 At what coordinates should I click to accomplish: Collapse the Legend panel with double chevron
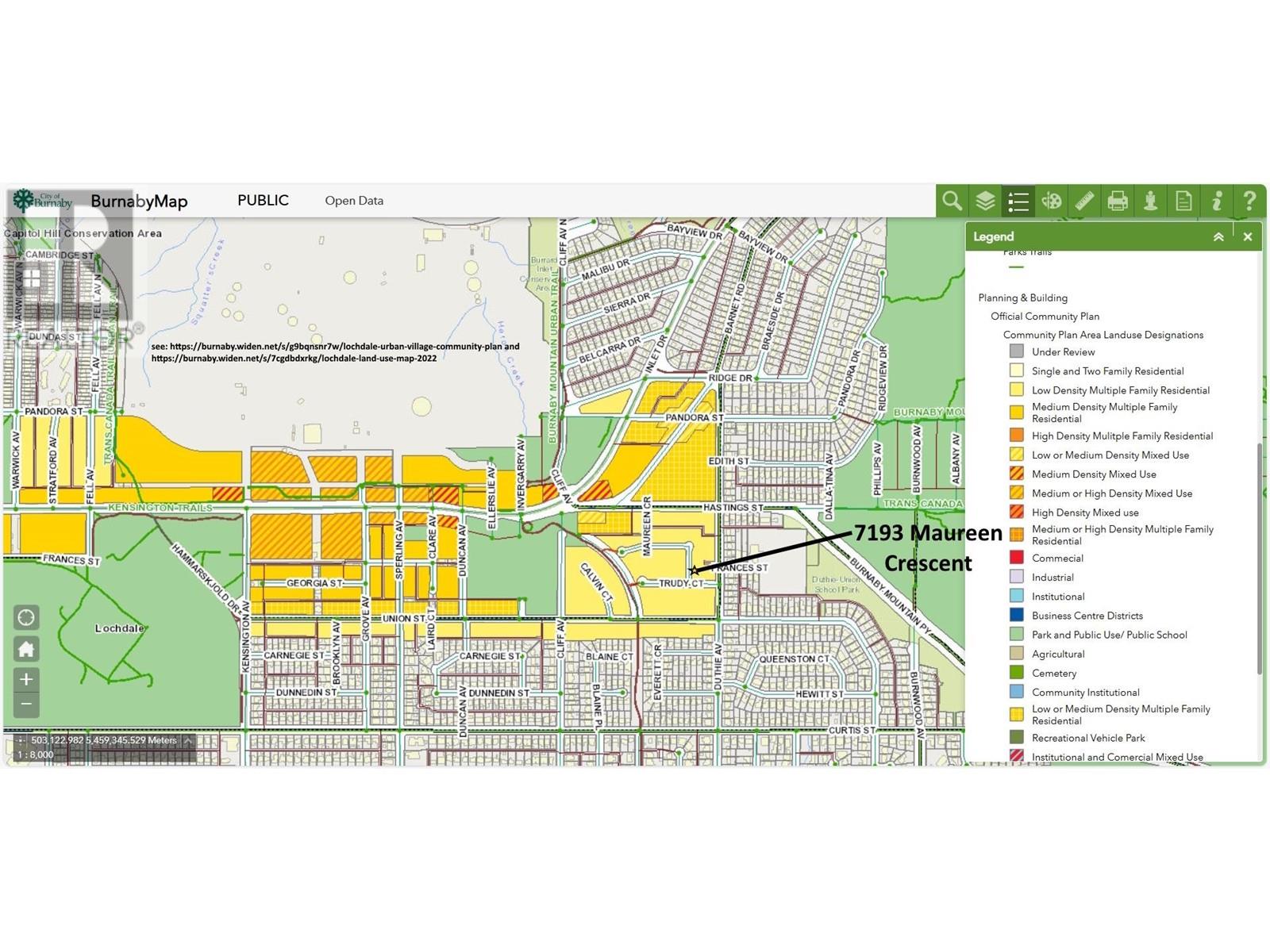tap(1218, 237)
